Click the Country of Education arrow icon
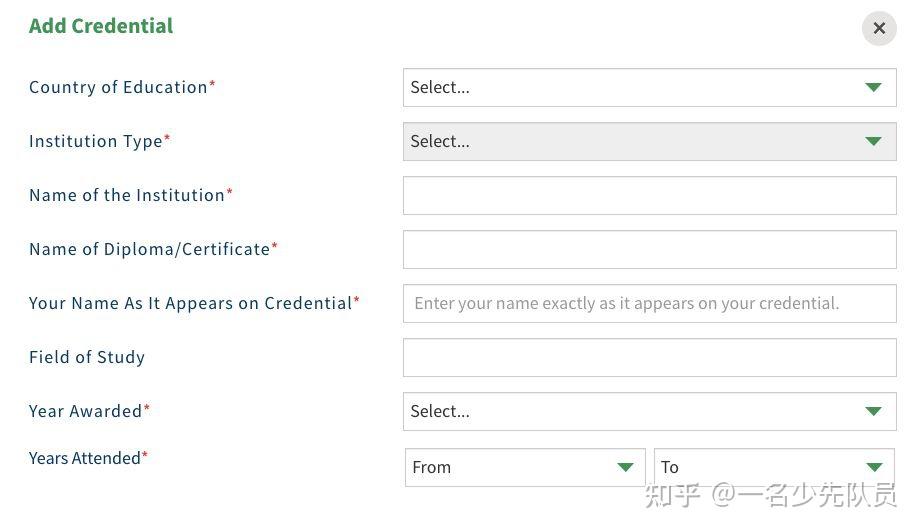 [873, 88]
